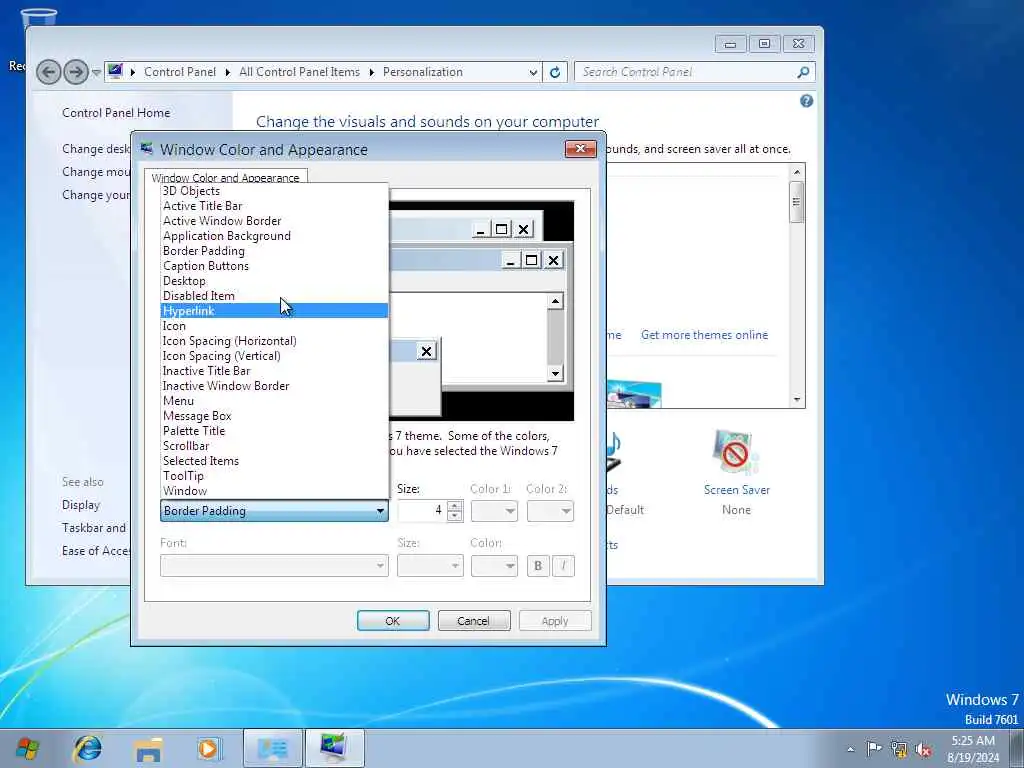This screenshot has height=768, width=1024.
Task: Open Control Panel help icon
Action: (x=807, y=101)
